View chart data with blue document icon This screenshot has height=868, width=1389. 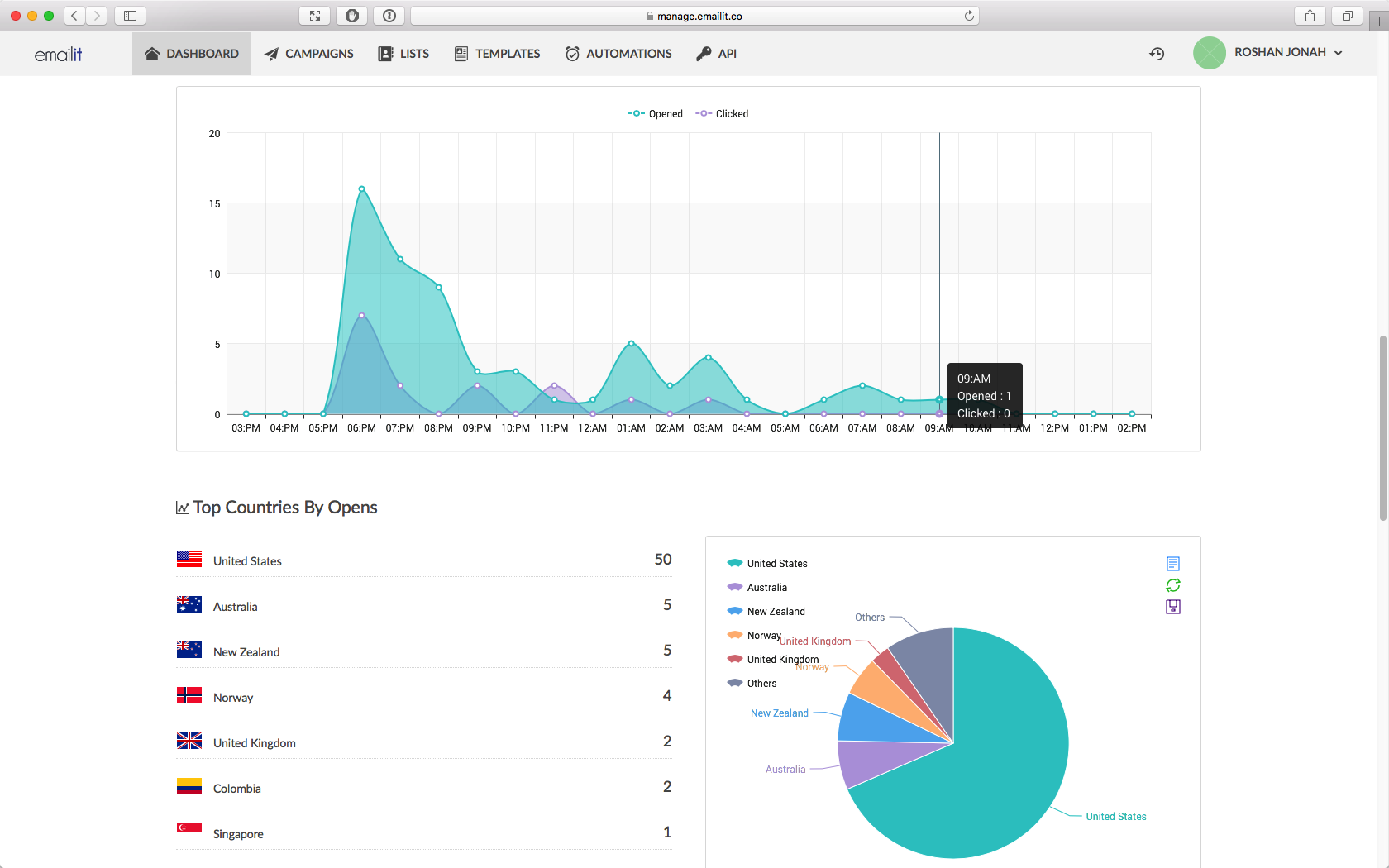coord(1172,563)
